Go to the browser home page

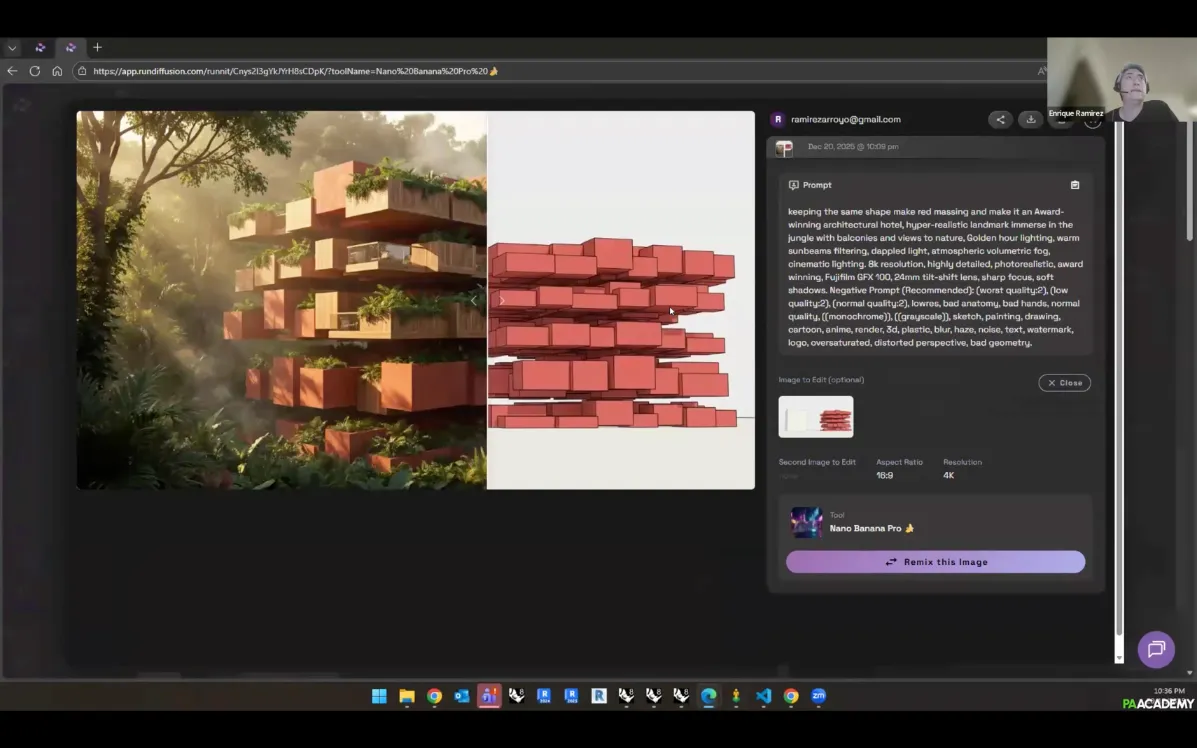click(x=57, y=71)
